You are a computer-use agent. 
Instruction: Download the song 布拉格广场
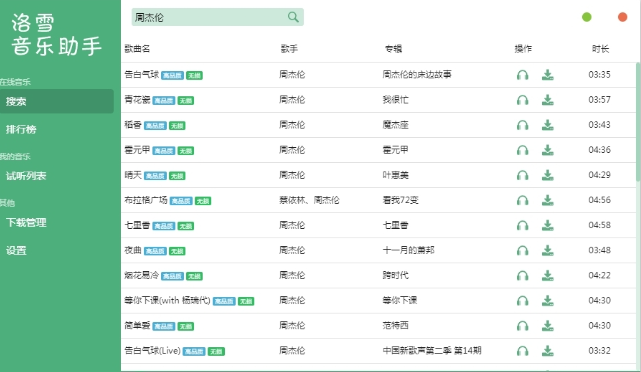548,200
